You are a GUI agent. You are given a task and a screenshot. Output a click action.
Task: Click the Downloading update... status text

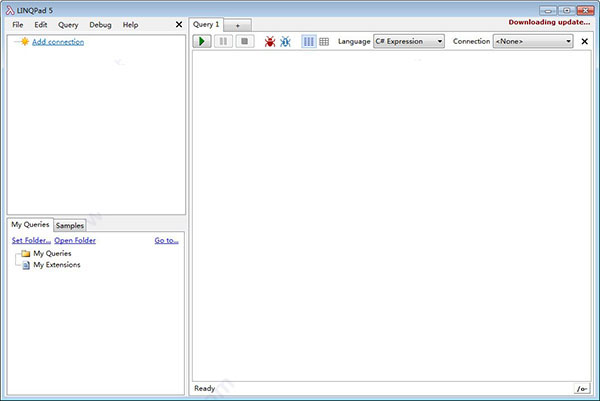coord(549,22)
